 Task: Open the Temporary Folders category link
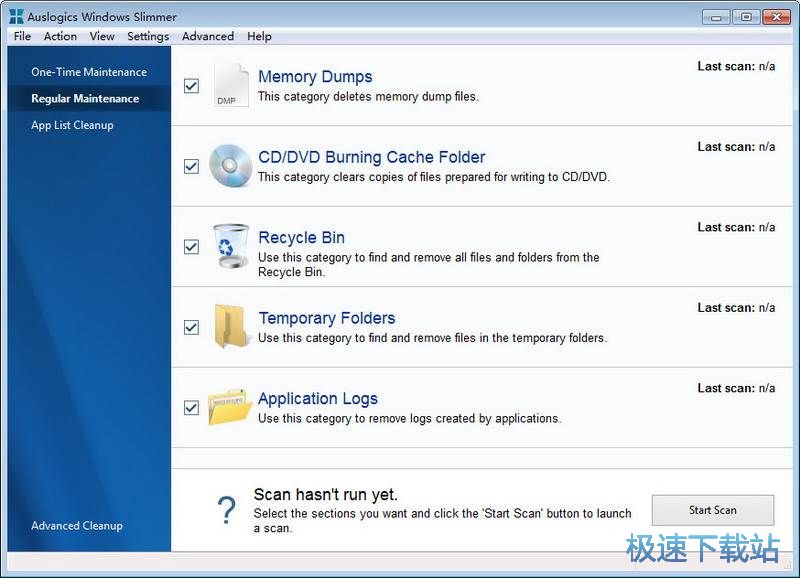(x=326, y=317)
